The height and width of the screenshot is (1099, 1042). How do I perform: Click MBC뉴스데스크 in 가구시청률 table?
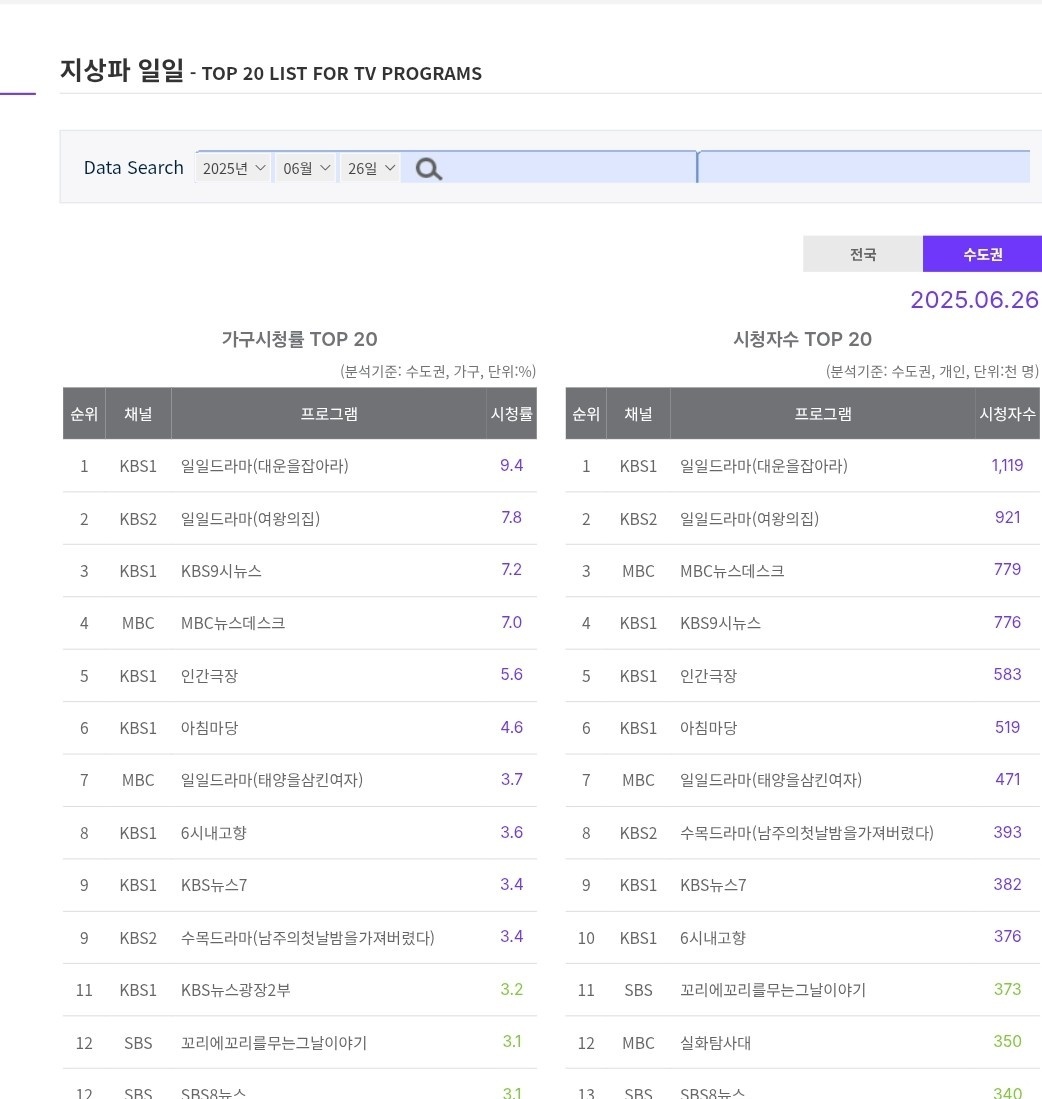point(233,623)
